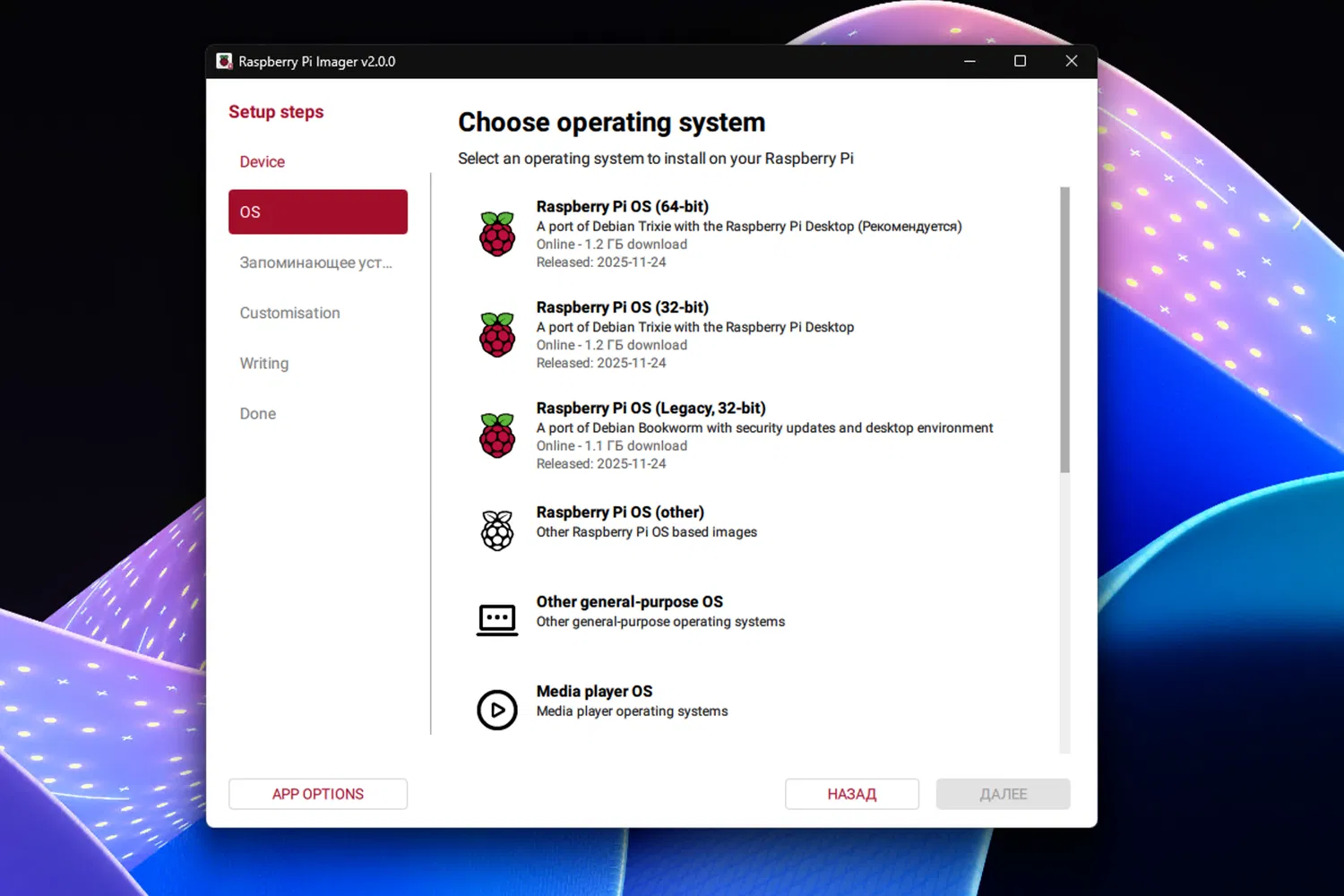Click "Select an operating system to install" subtitle

tap(656, 159)
